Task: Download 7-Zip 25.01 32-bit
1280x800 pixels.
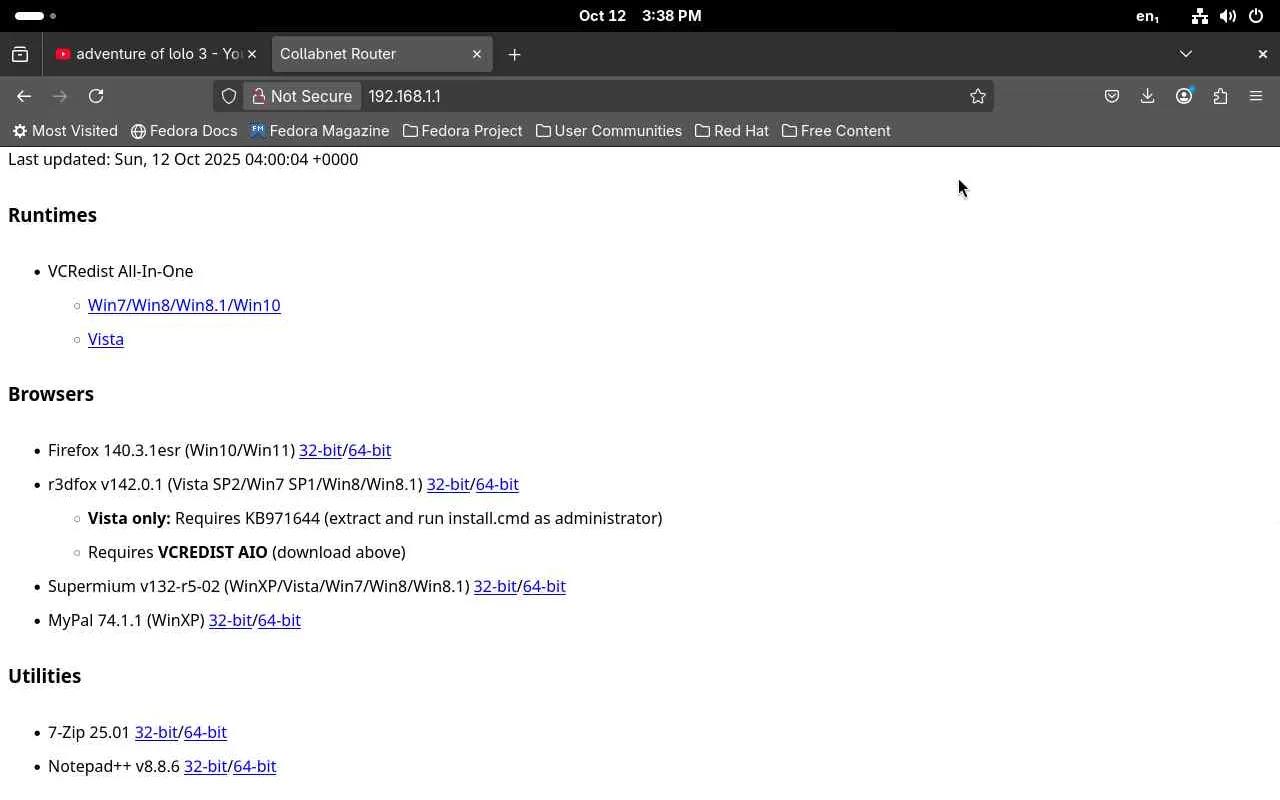Action: click(156, 732)
